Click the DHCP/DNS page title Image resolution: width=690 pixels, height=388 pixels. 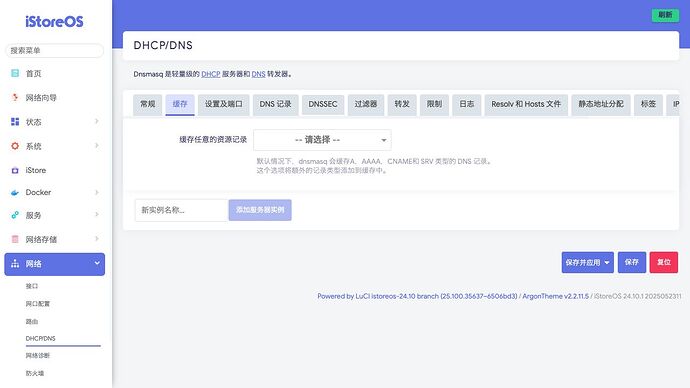pyautogui.click(x=163, y=45)
